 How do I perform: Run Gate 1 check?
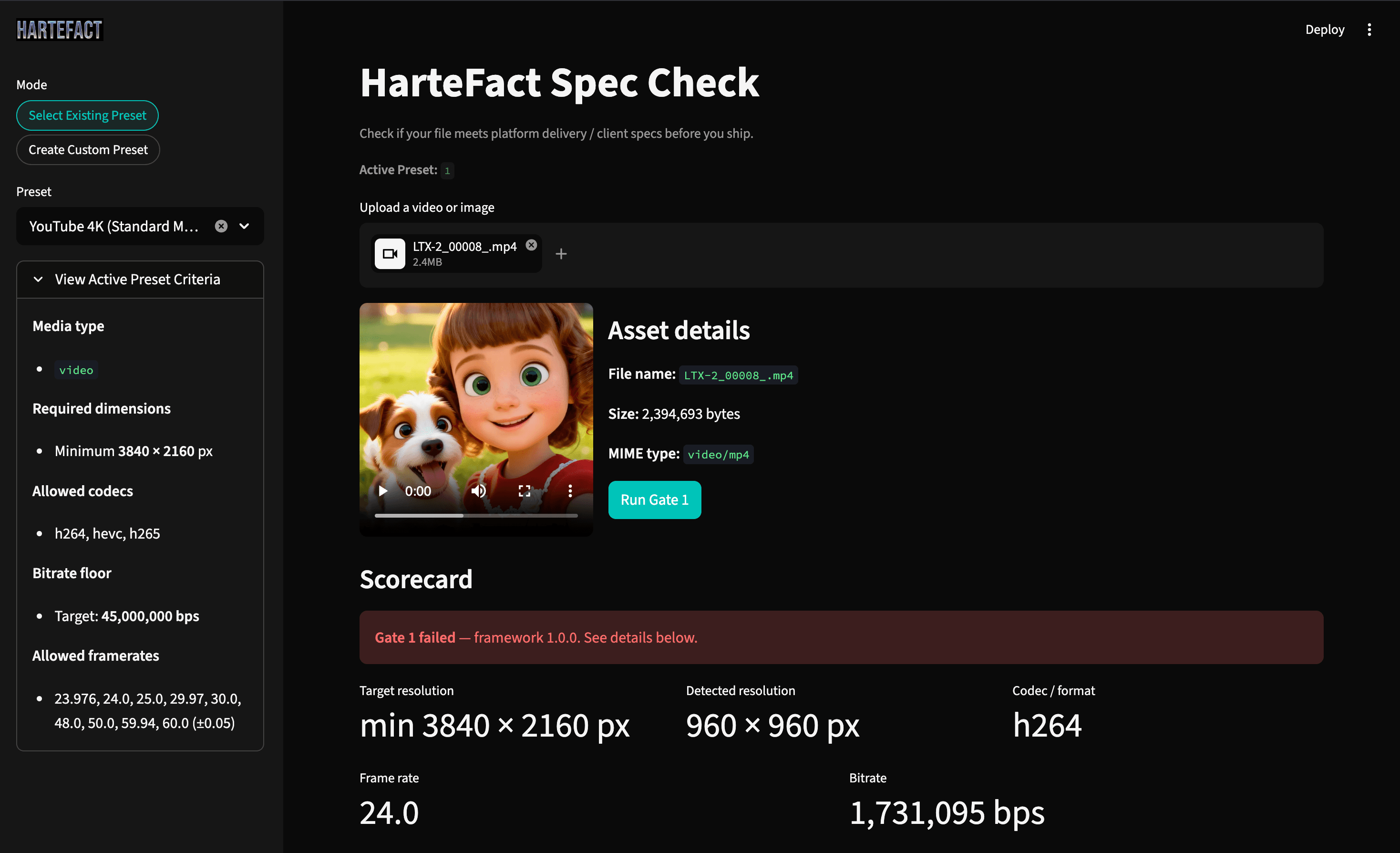coord(655,499)
